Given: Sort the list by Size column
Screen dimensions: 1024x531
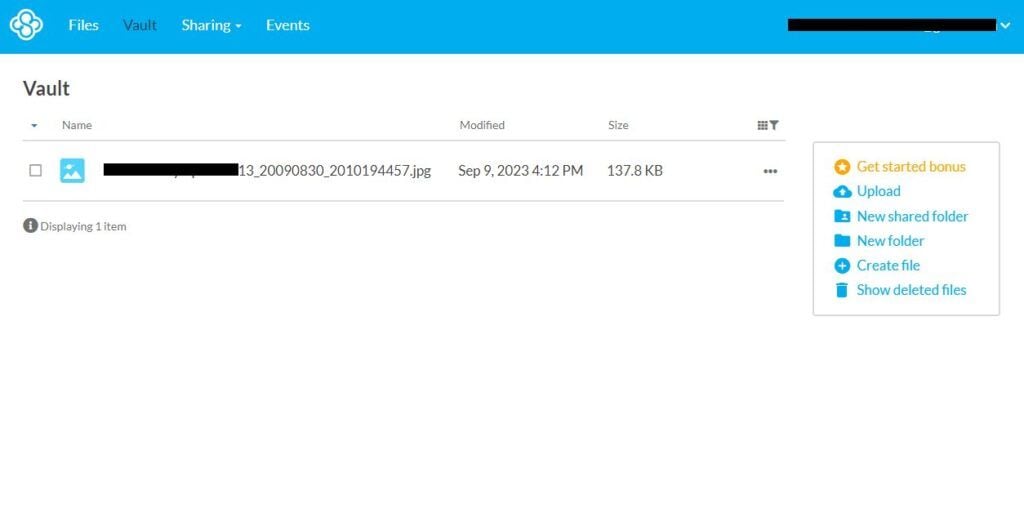Looking at the screenshot, I should (x=618, y=125).
